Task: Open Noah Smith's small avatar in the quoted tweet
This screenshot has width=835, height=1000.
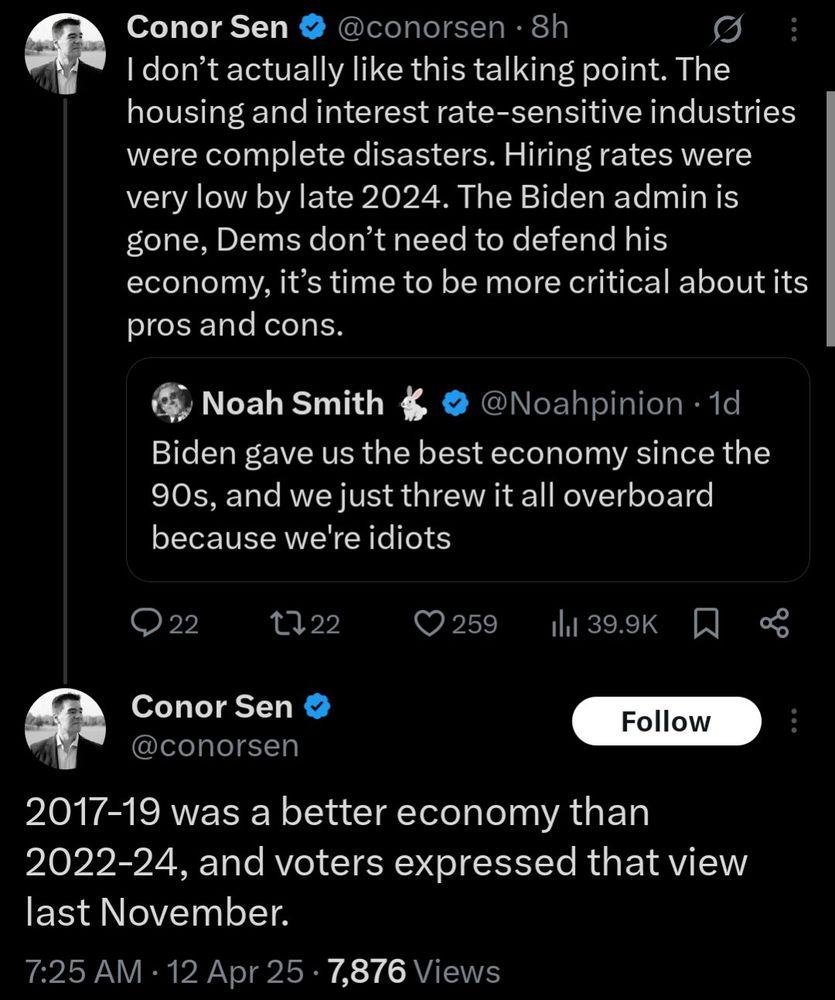Action: (x=172, y=403)
